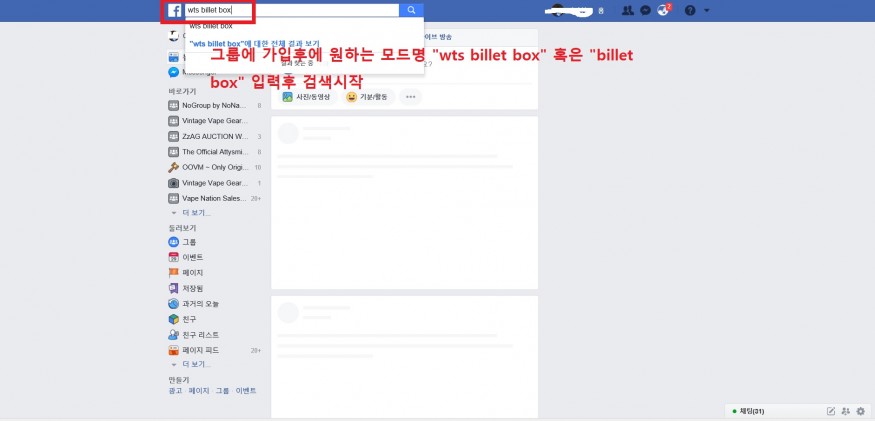Open notifications globe with red badge
The height and width of the screenshot is (421, 875).
click(x=663, y=10)
